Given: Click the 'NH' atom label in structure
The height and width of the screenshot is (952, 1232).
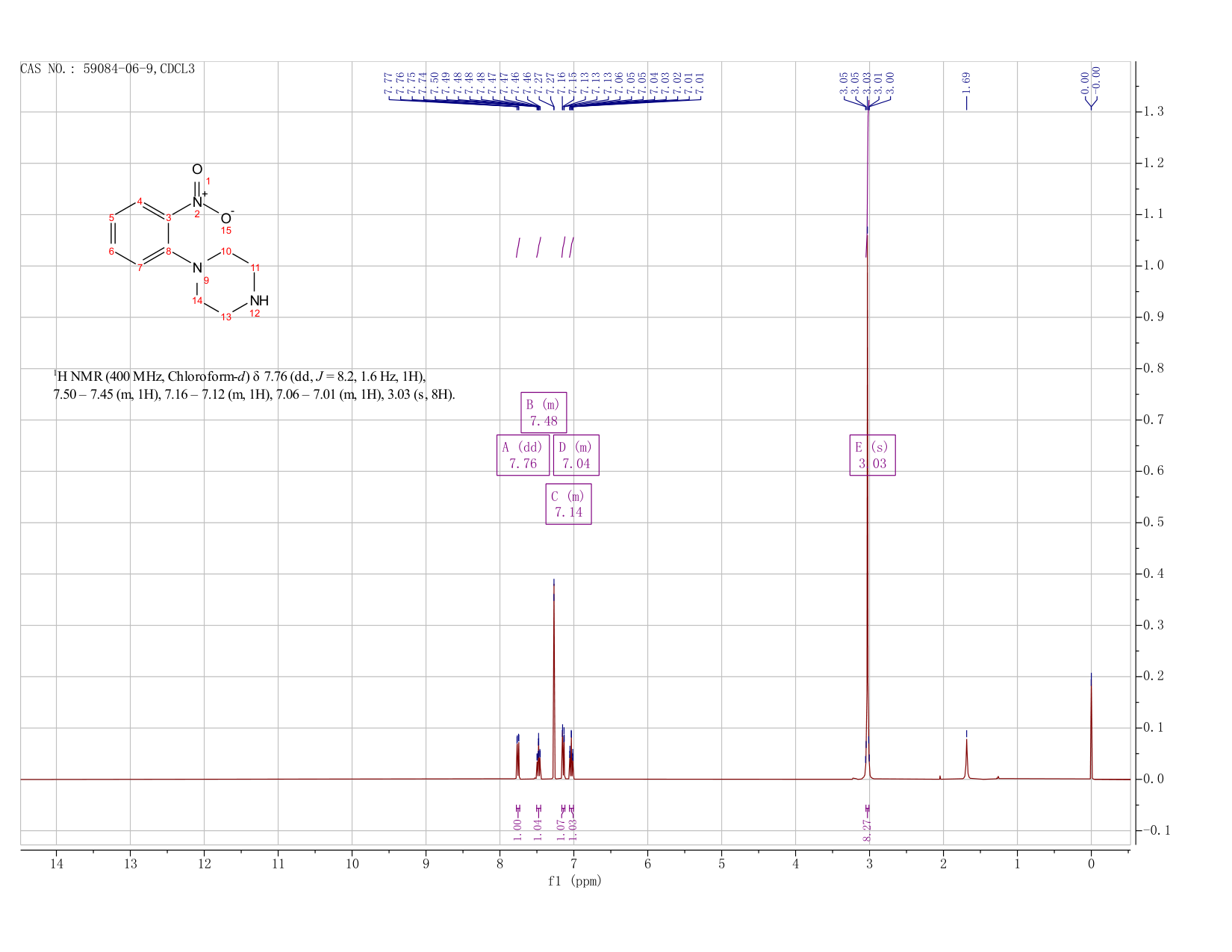Looking at the screenshot, I should pyautogui.click(x=258, y=300).
